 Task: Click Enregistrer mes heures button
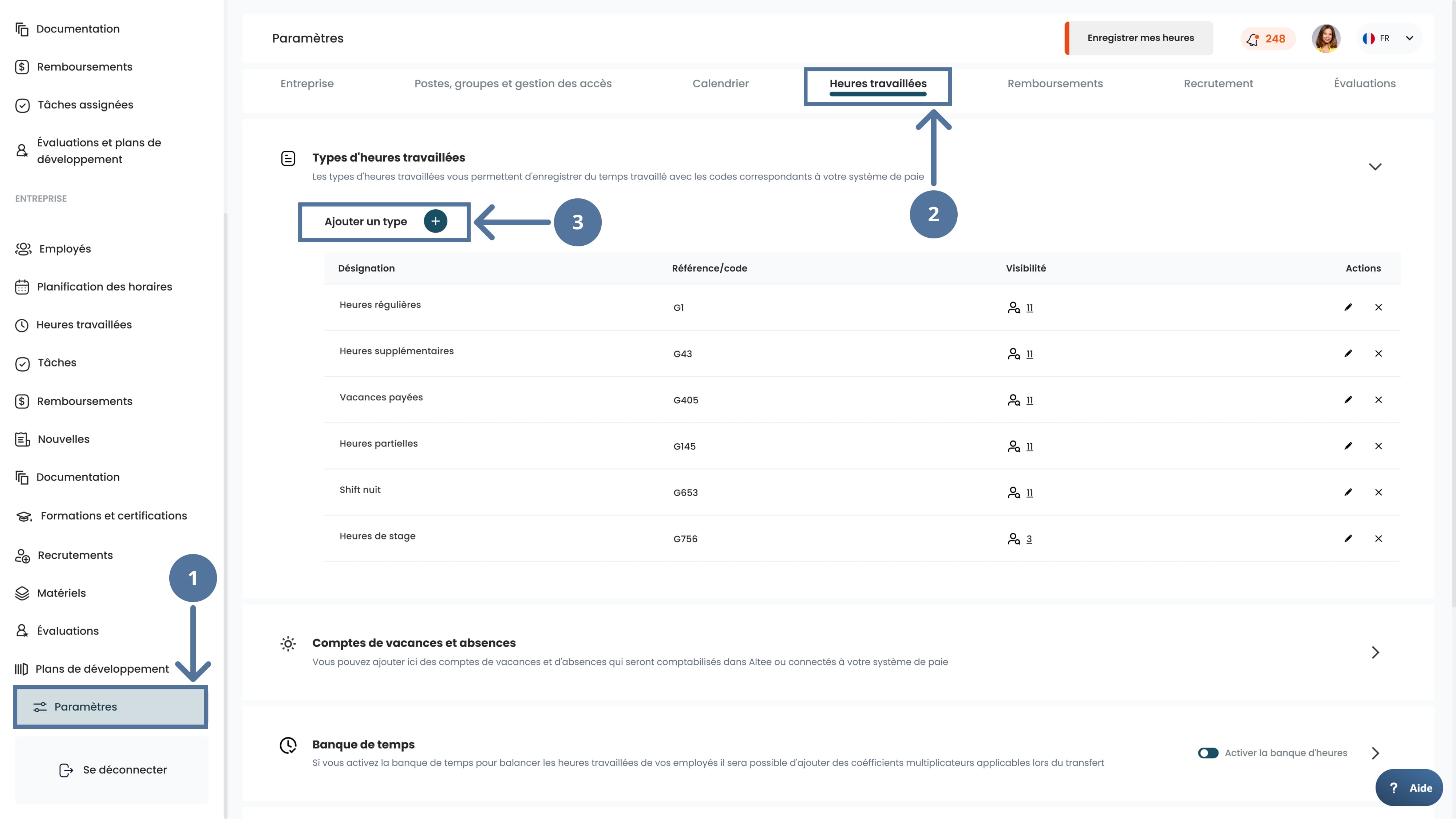[1140, 38]
